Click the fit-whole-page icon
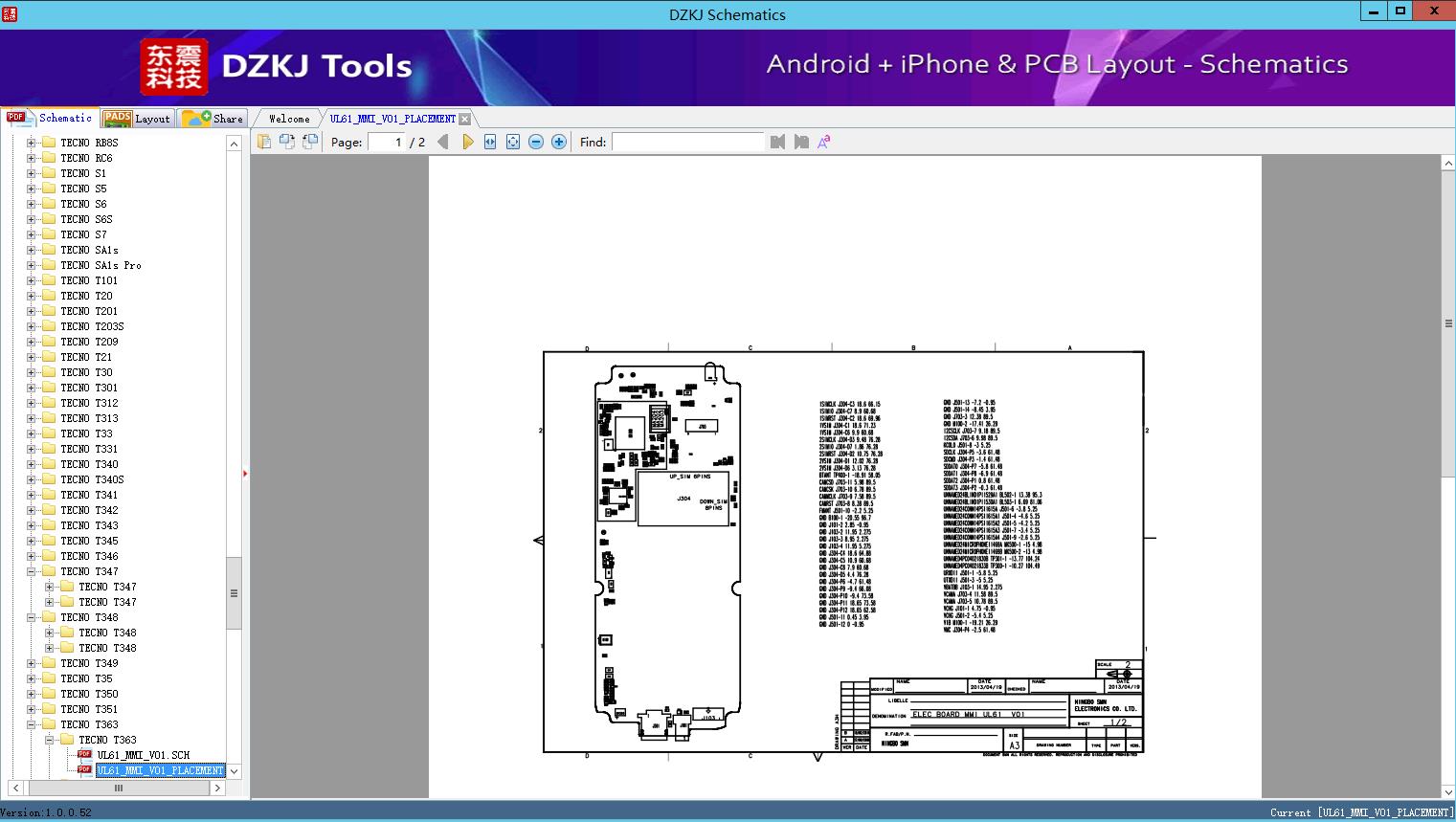The image size is (1456, 822). [513, 142]
